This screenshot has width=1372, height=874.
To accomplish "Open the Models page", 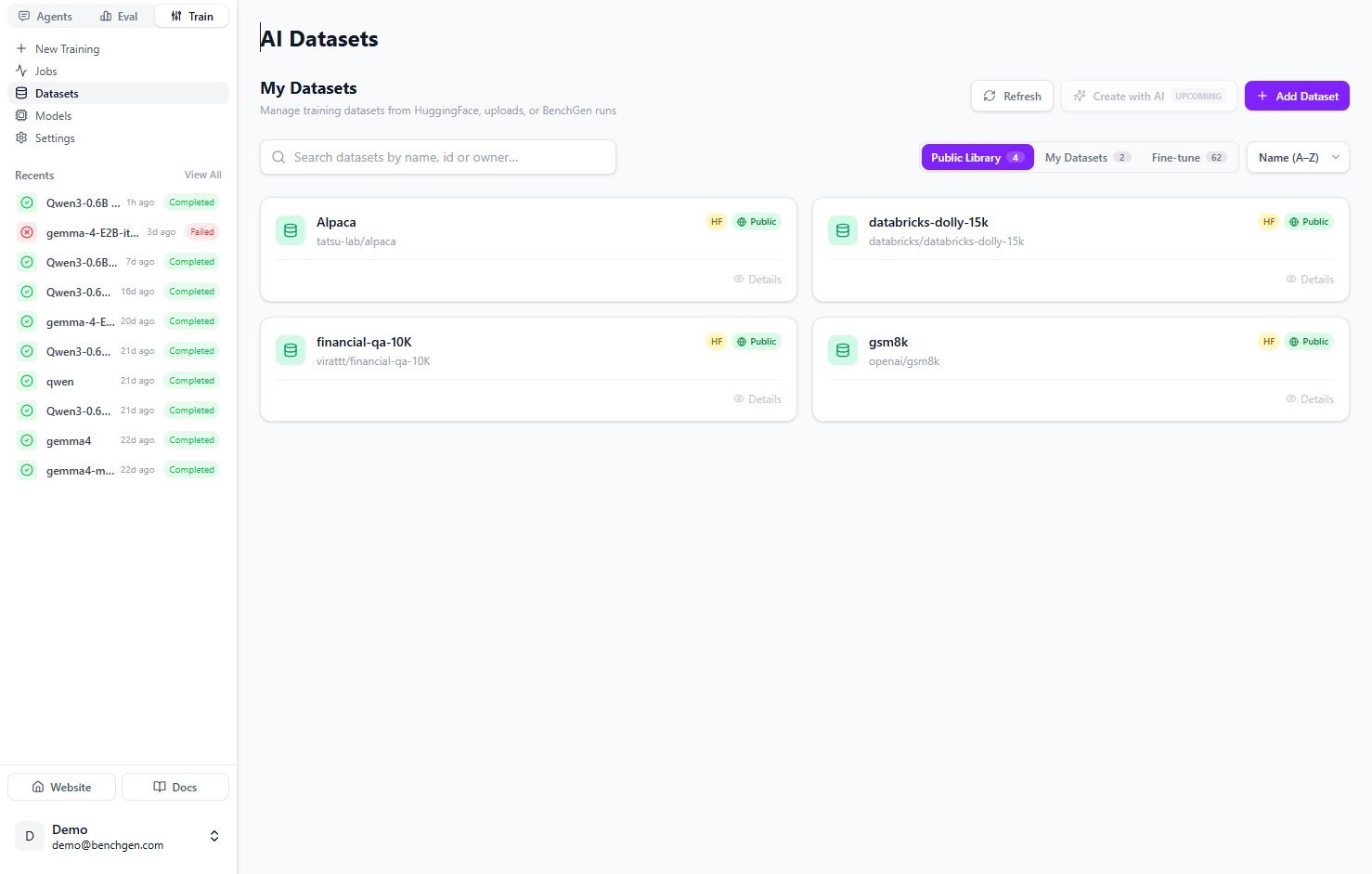I will [118, 115].
